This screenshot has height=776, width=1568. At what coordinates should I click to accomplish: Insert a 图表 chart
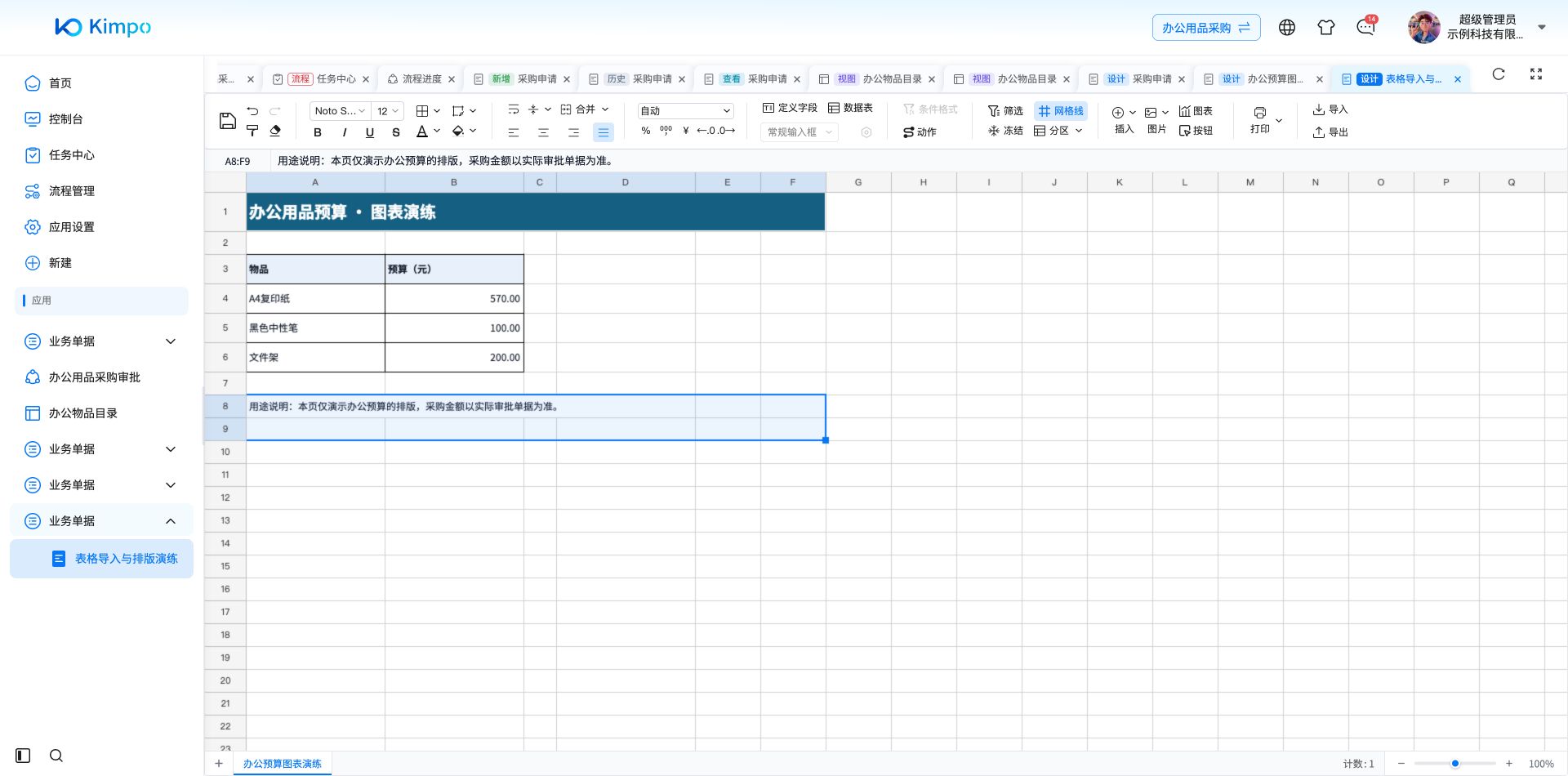[1196, 111]
